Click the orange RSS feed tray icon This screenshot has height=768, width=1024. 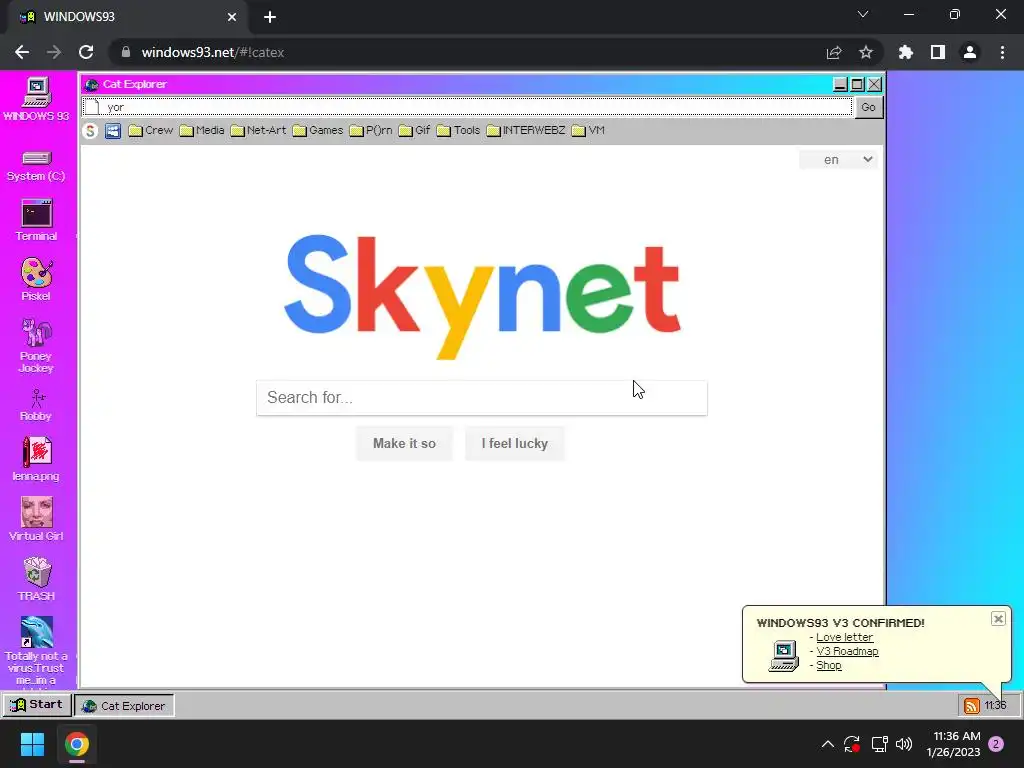click(972, 705)
